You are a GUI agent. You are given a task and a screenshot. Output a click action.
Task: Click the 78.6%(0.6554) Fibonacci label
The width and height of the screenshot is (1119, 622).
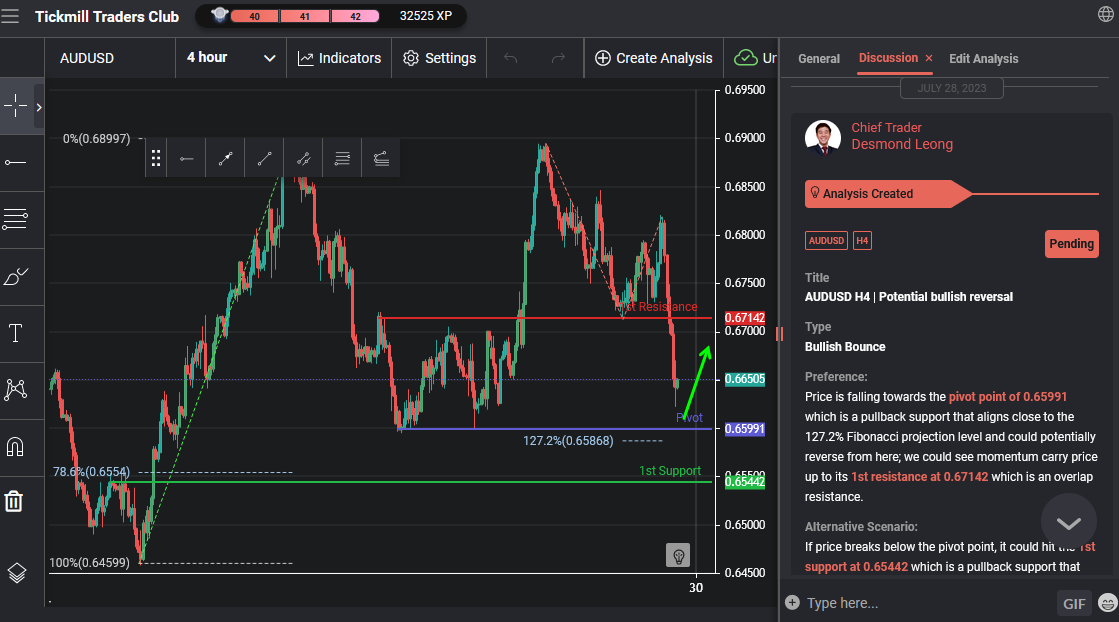pos(91,472)
